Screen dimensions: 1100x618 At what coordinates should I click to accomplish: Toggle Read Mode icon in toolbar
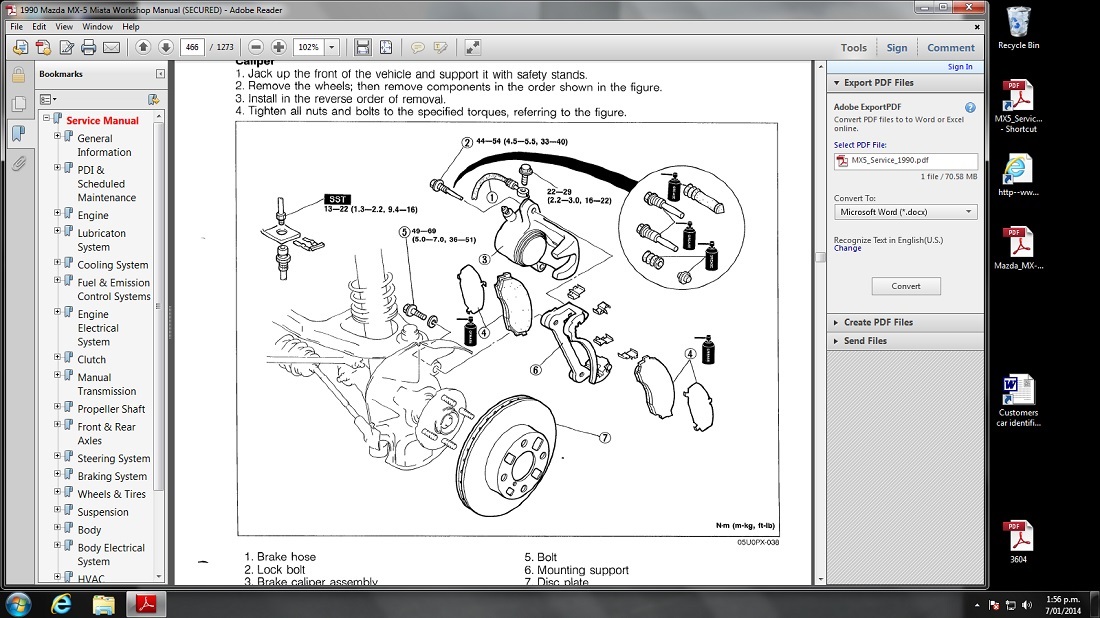point(473,47)
